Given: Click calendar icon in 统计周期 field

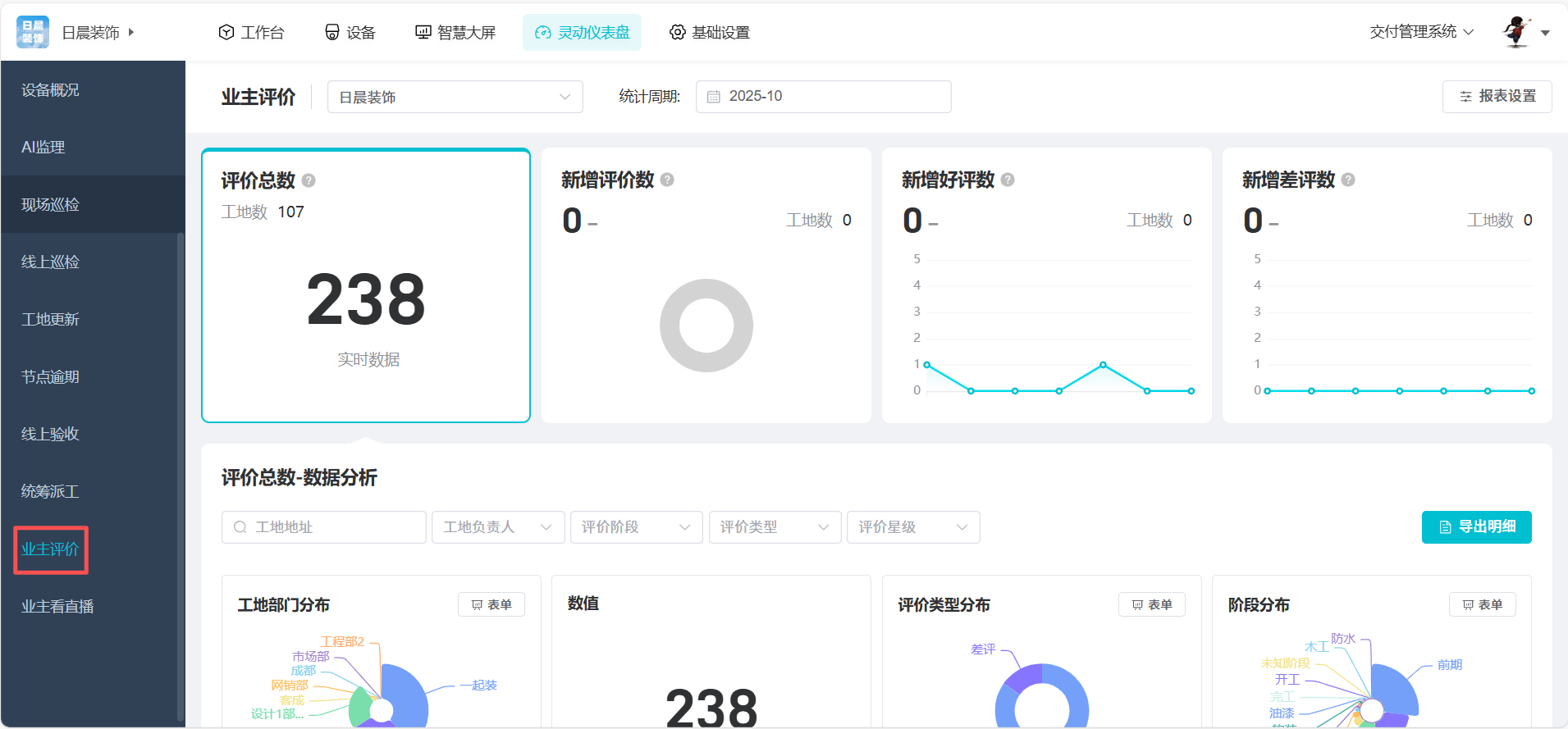Looking at the screenshot, I should [x=714, y=97].
